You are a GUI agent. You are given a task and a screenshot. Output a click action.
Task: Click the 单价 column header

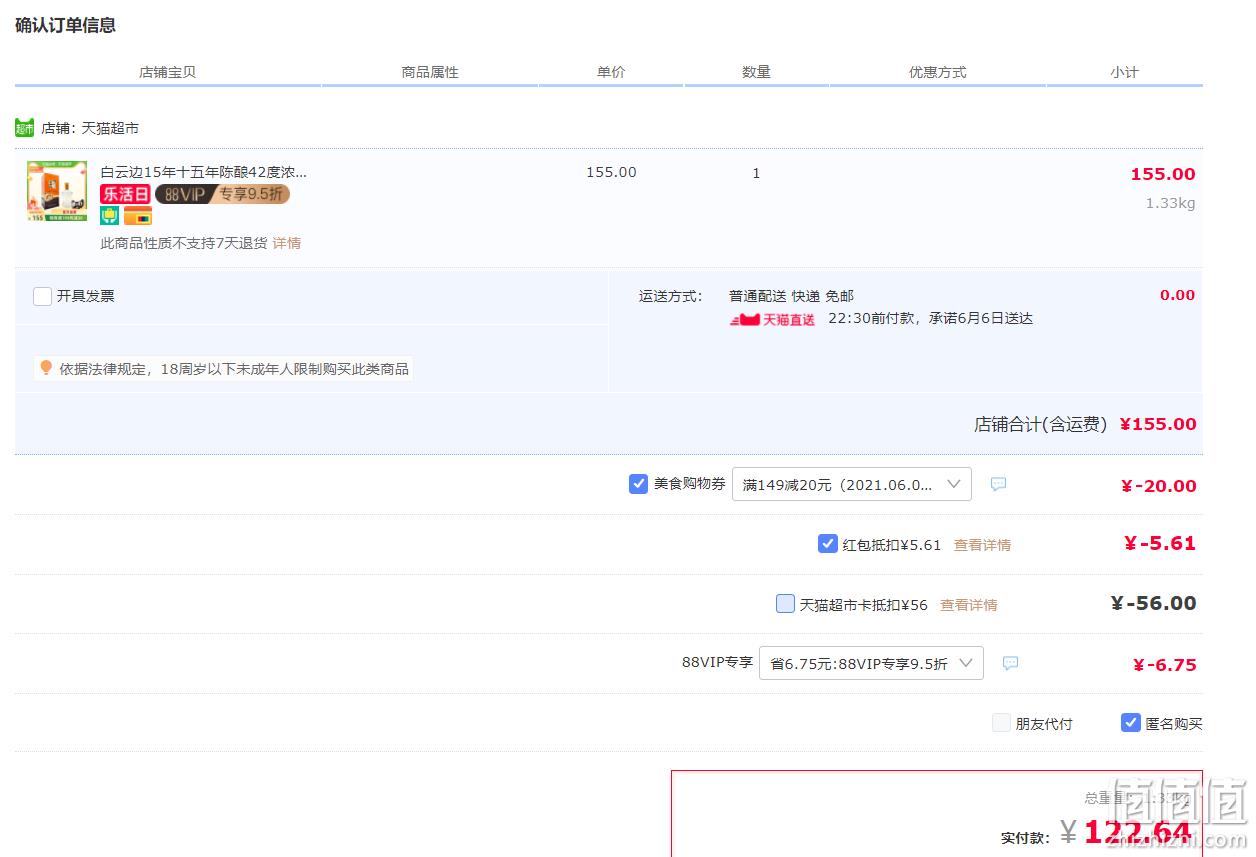click(611, 72)
